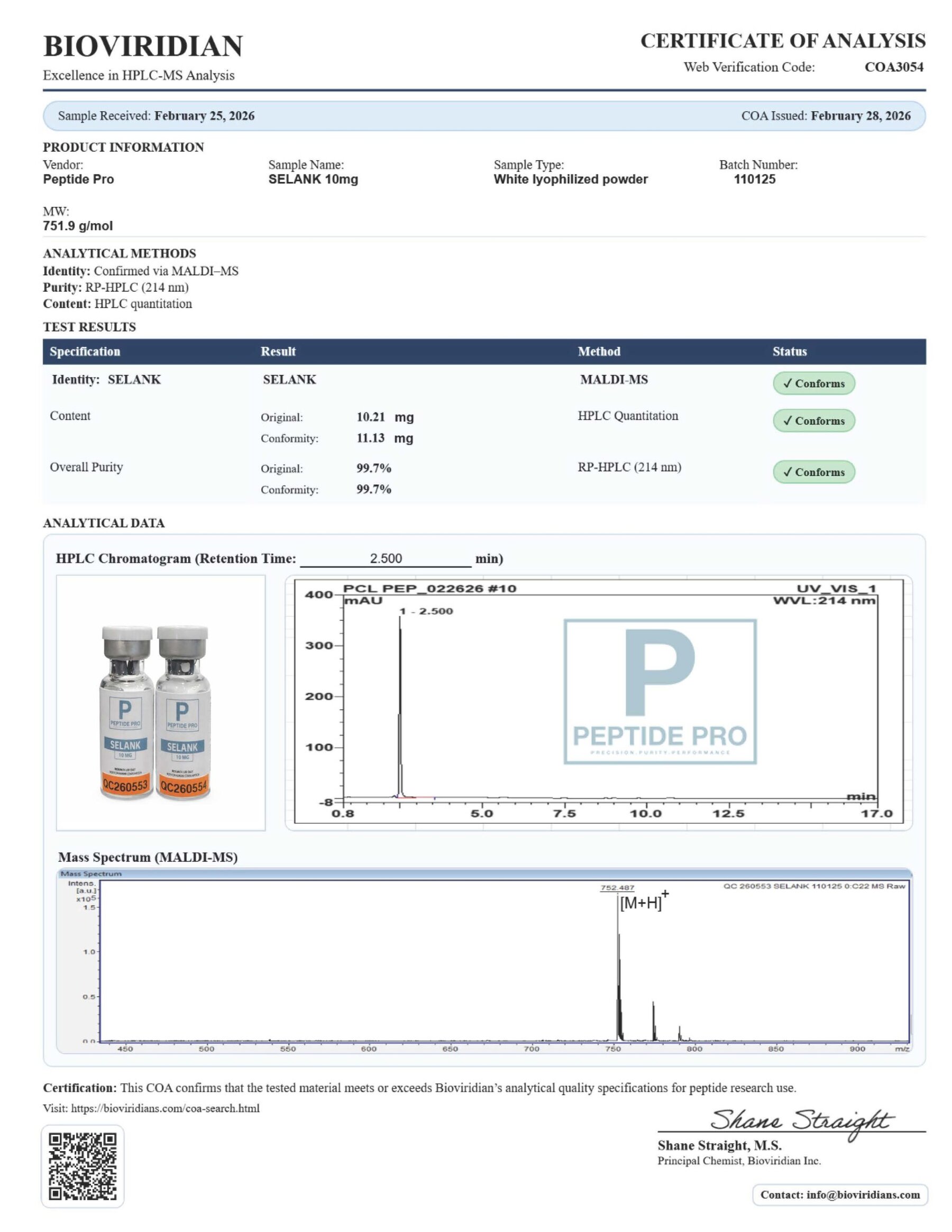Click MALDI-MS method cell in results table
This screenshot has height=1232, width=952.
[614, 380]
